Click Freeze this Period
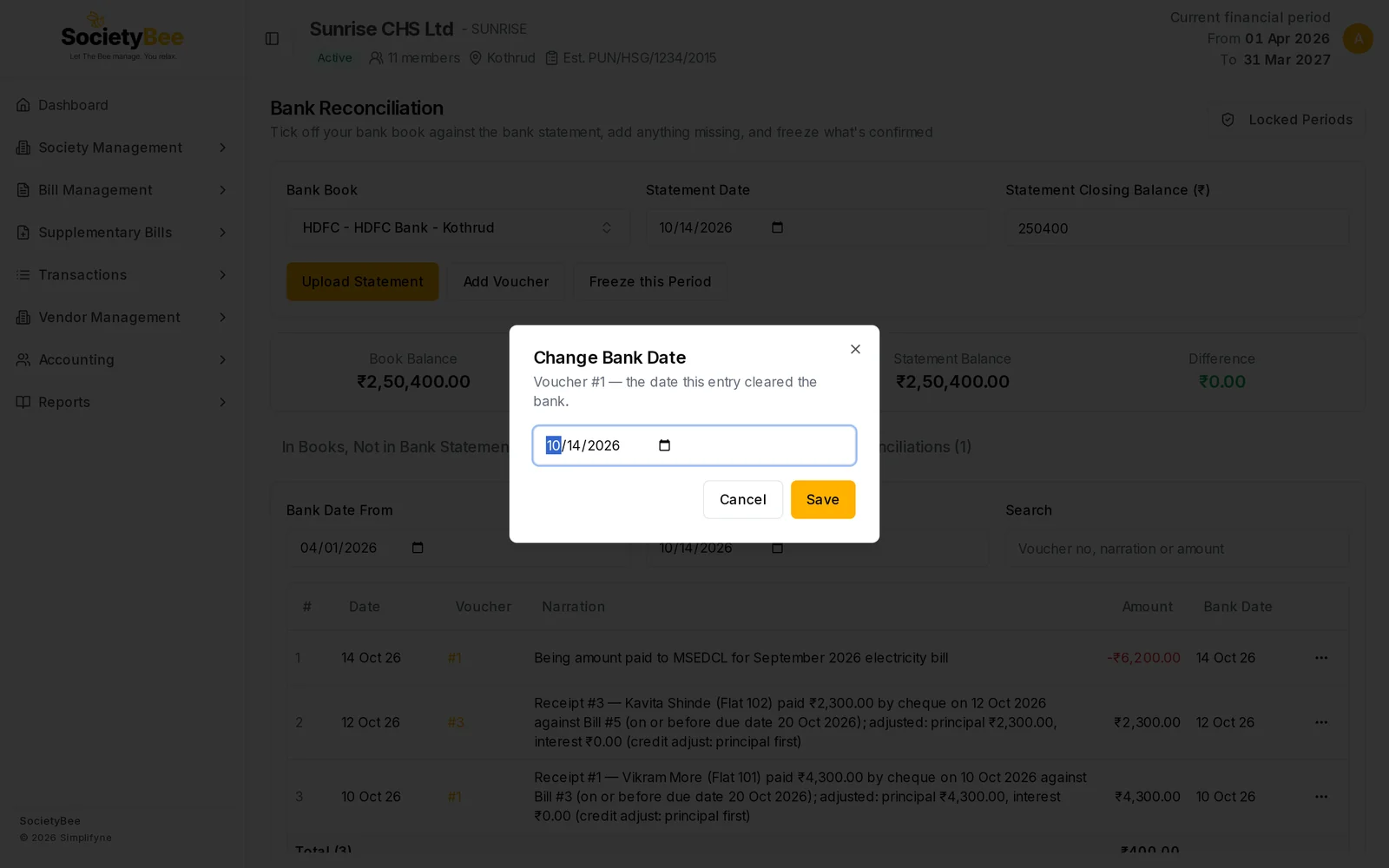 click(650, 282)
